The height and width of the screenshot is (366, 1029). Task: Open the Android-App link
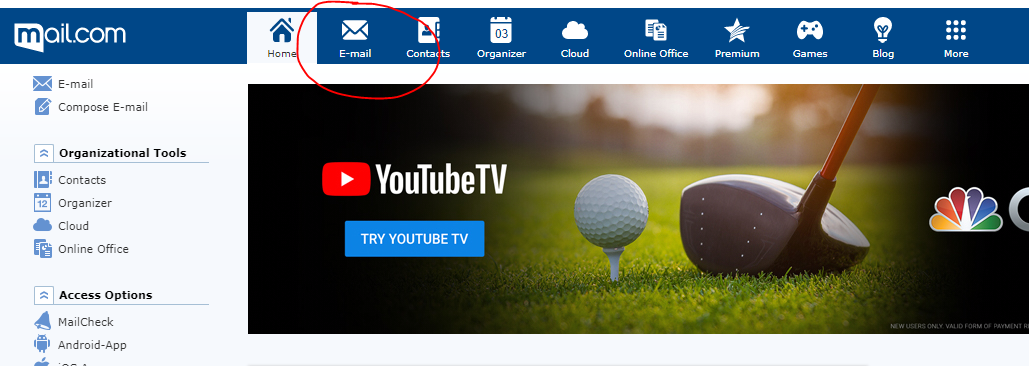[x=92, y=345]
